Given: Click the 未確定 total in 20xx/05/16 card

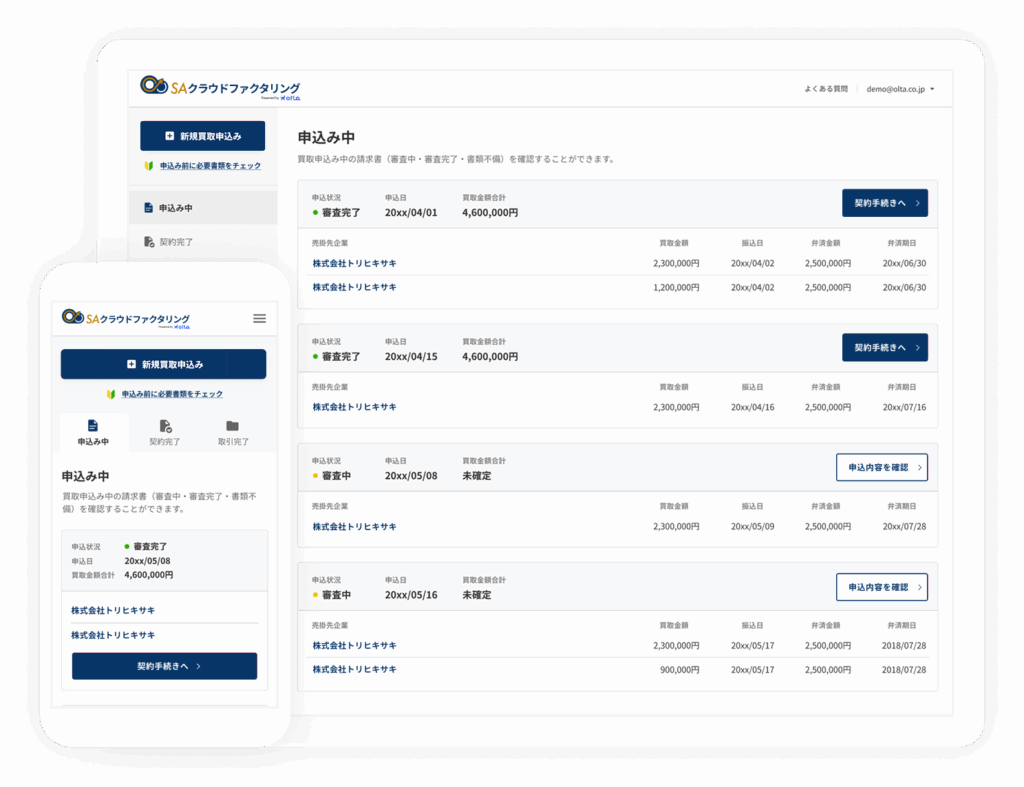Looking at the screenshot, I should pyautogui.click(x=477, y=595).
